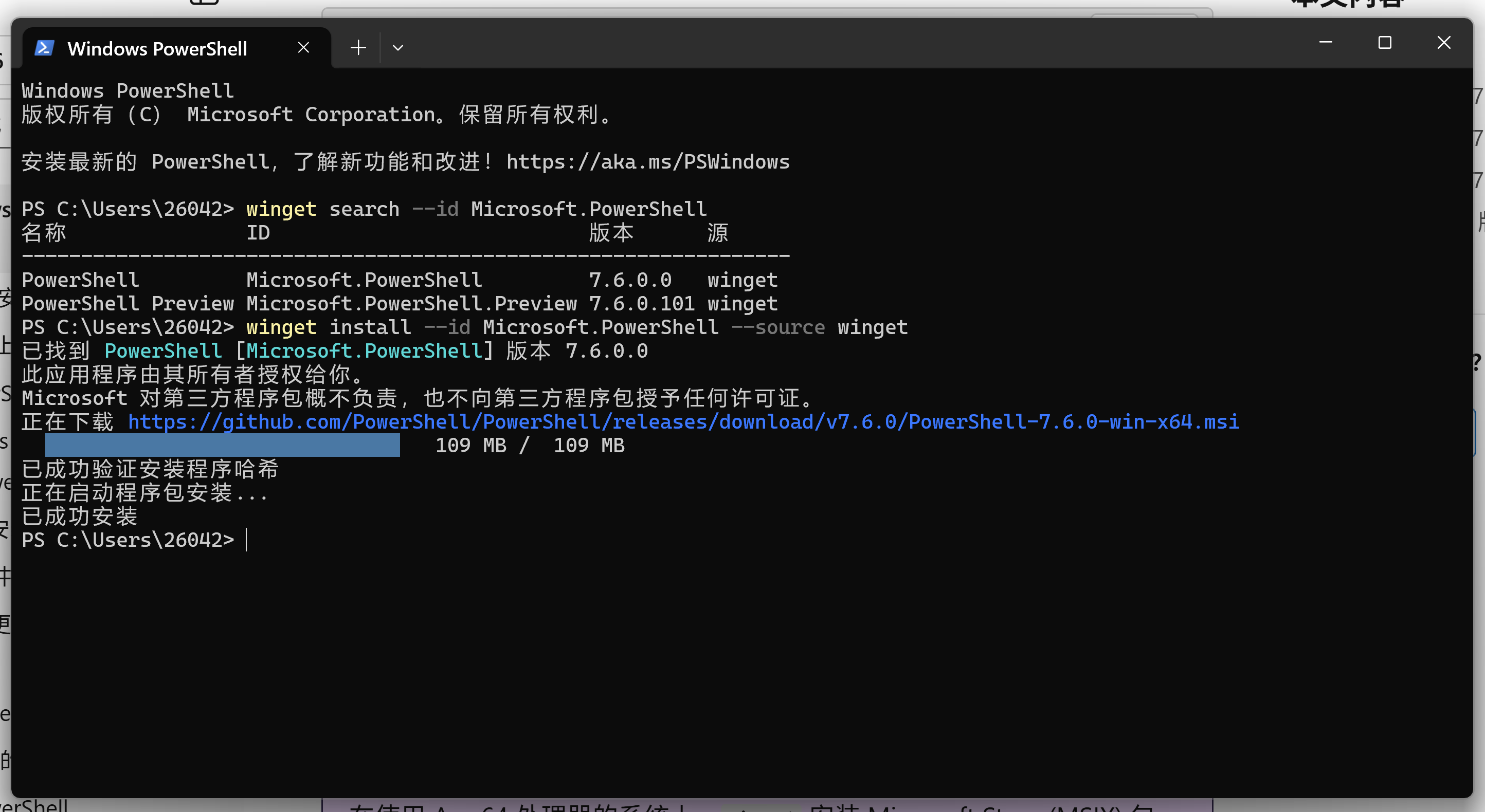
Task: Click the 'winget install' command text
Action: click(x=329, y=327)
